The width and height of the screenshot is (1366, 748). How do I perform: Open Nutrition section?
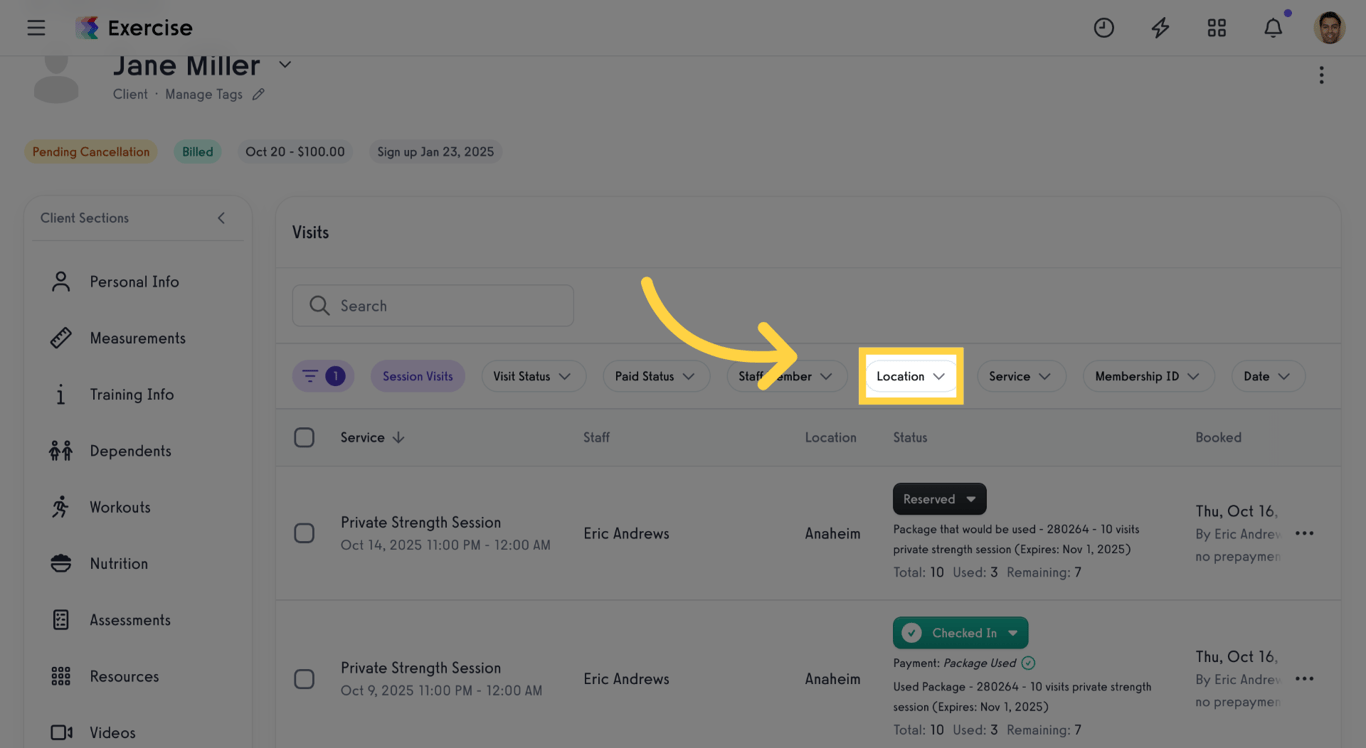coord(119,564)
